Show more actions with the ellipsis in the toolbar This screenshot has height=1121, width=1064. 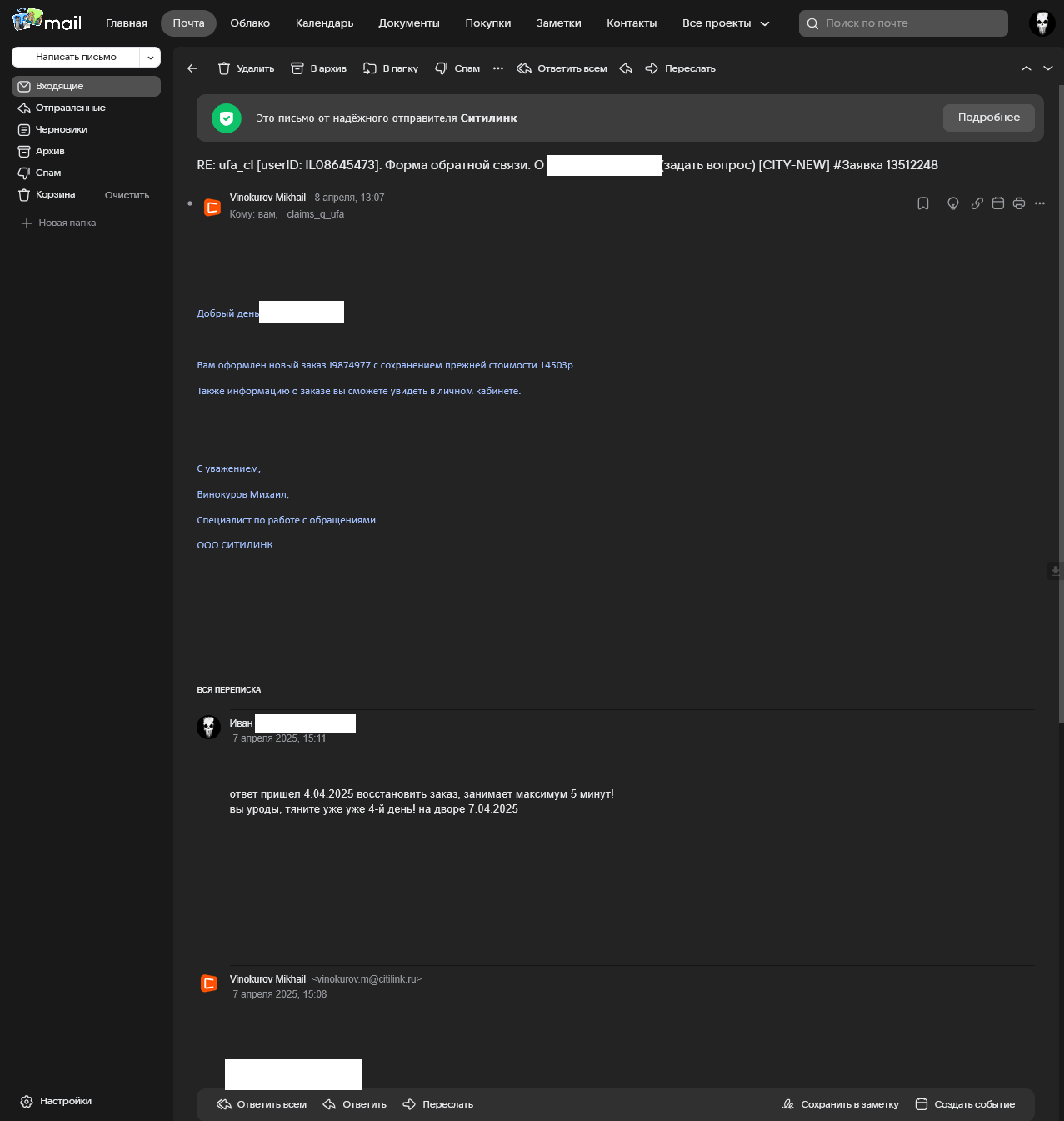497,68
